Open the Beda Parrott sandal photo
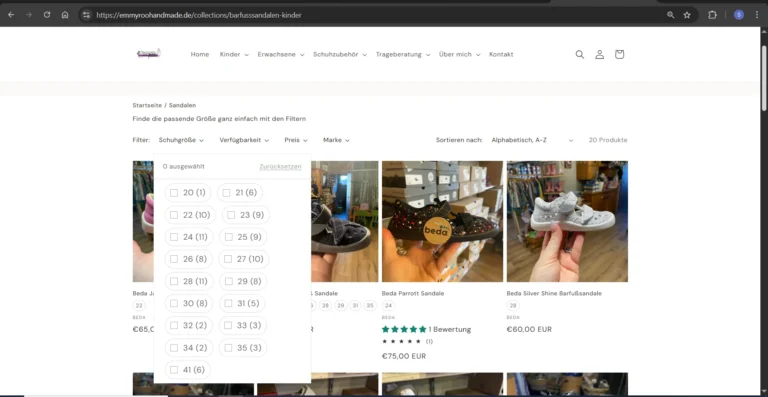 click(442, 221)
